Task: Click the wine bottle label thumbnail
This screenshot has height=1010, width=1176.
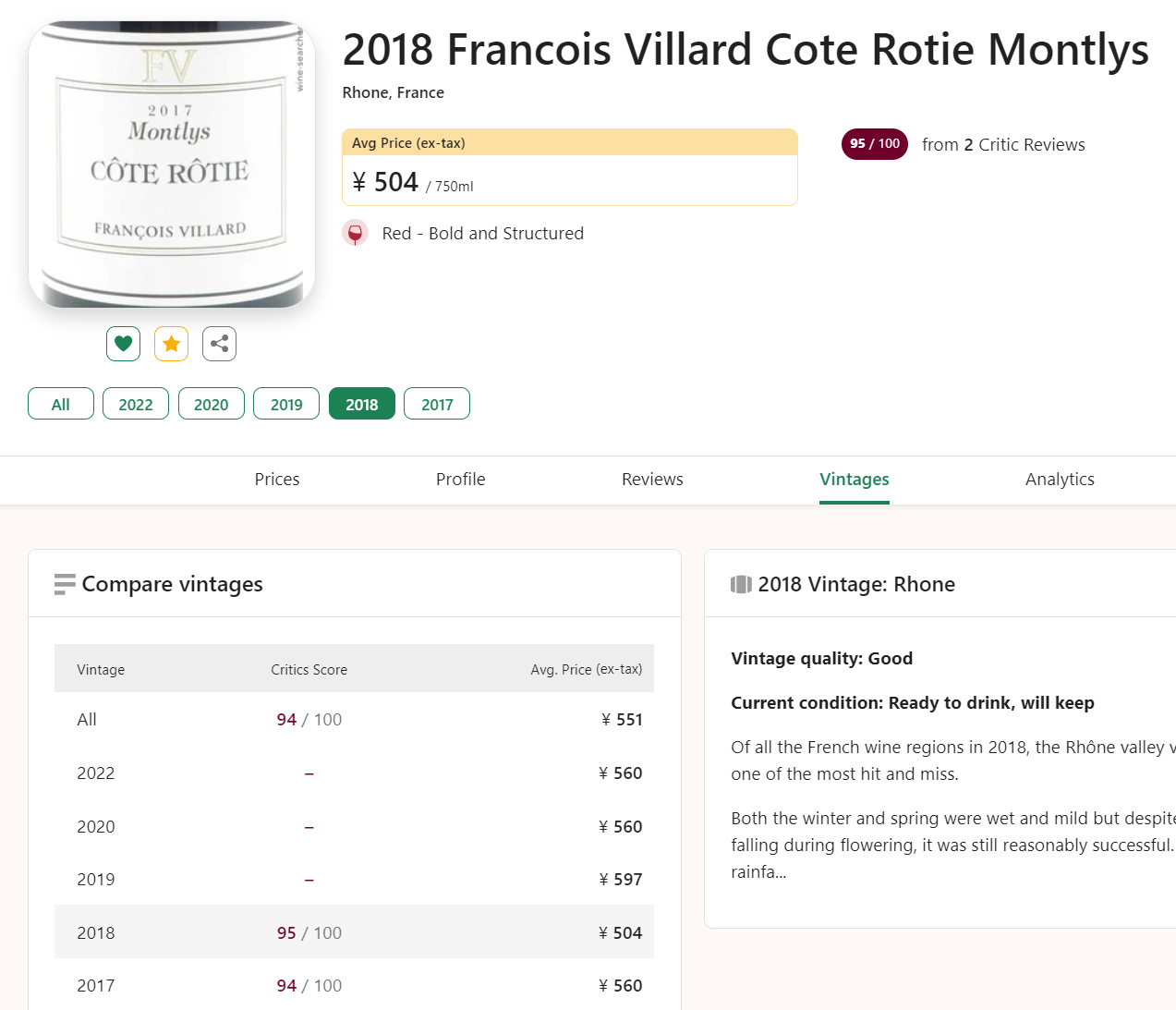Action: [172, 164]
